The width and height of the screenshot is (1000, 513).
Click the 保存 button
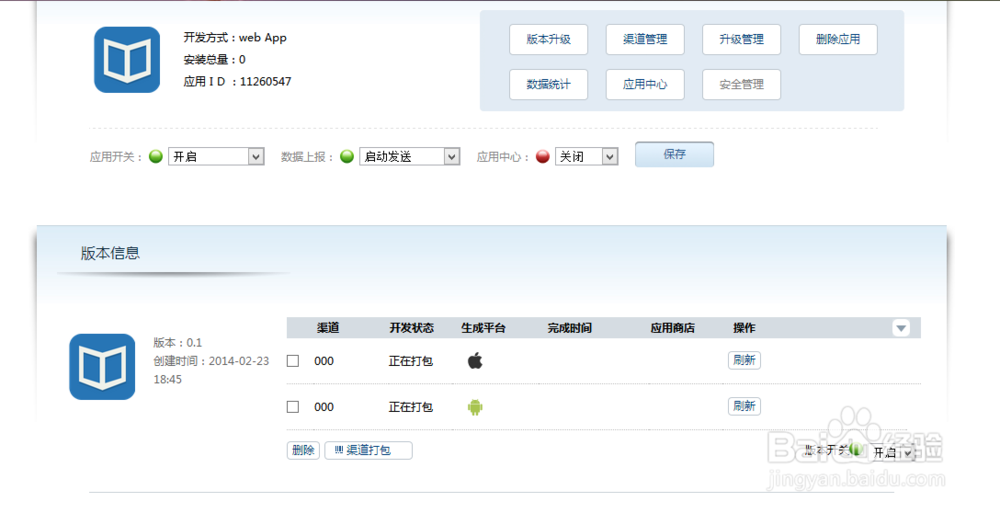coord(674,155)
